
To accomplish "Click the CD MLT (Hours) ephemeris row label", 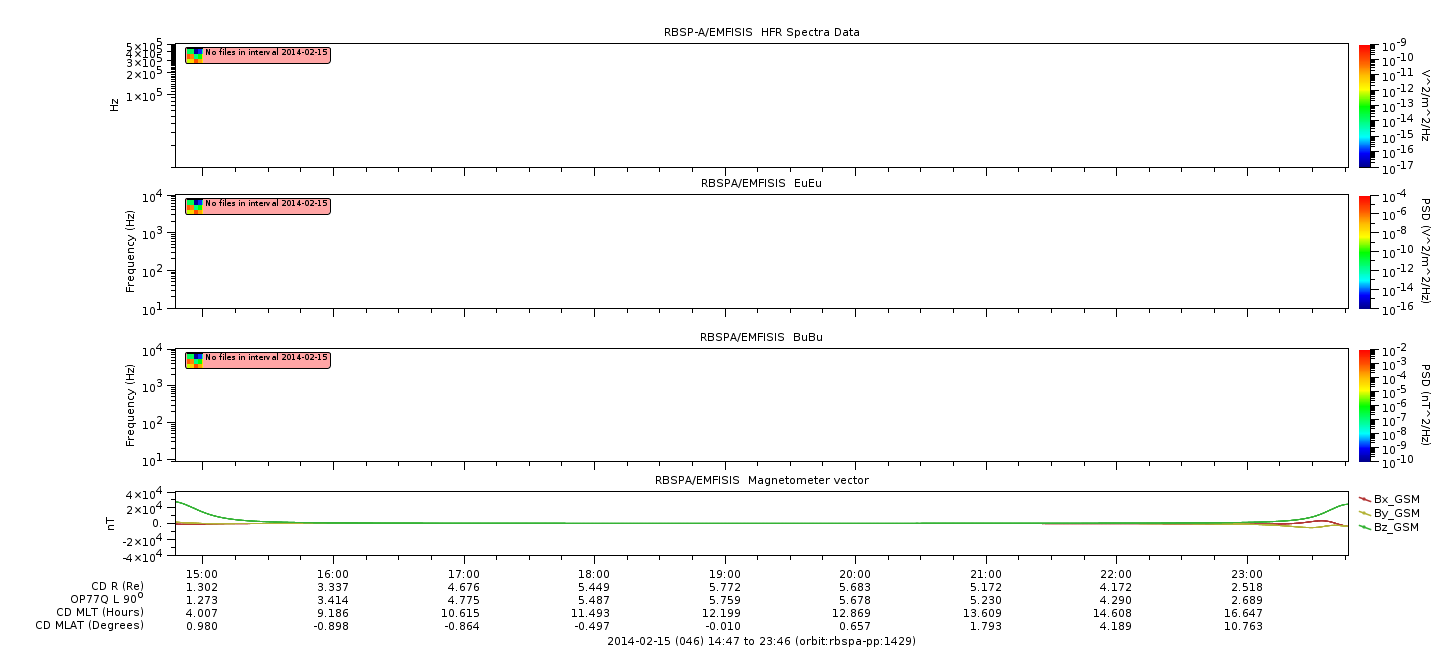I will pyautogui.click(x=100, y=612).
